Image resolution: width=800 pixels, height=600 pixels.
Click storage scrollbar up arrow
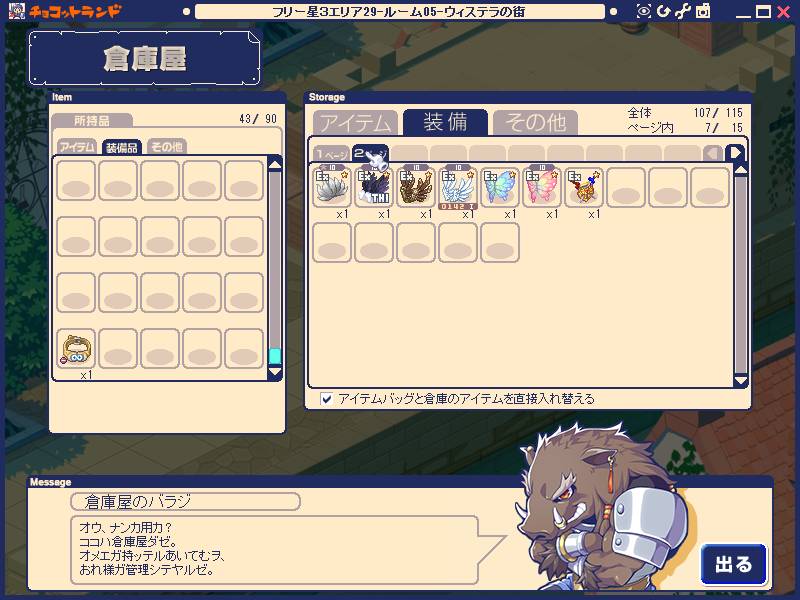(740, 170)
